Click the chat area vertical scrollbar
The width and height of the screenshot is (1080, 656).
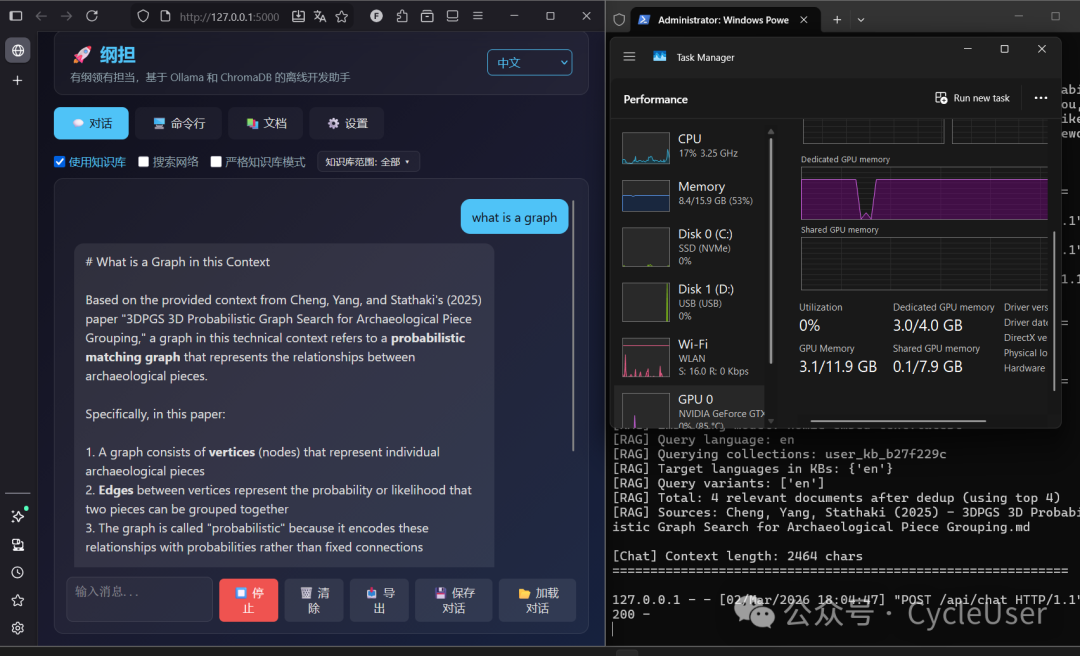pos(573,325)
